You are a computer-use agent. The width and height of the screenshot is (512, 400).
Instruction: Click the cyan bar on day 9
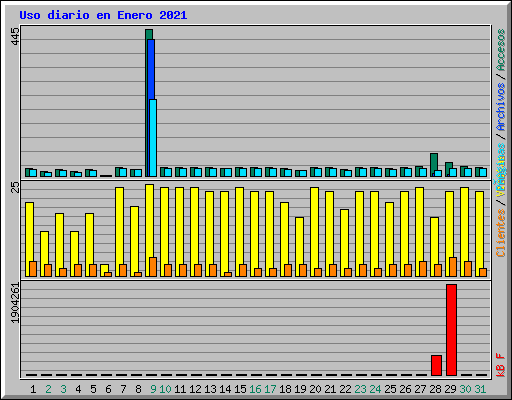(153, 138)
